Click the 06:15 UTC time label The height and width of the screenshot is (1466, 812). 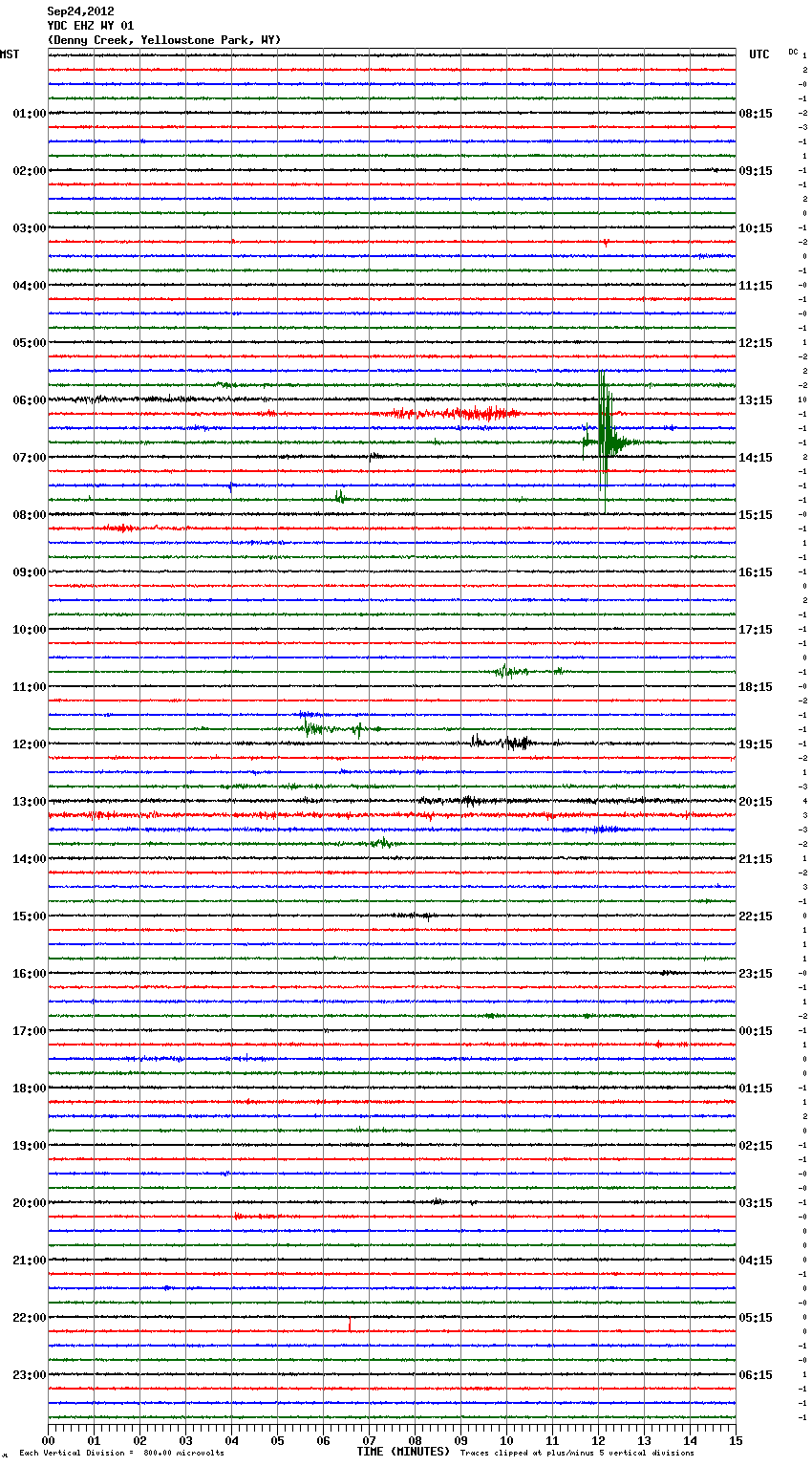click(756, 1375)
